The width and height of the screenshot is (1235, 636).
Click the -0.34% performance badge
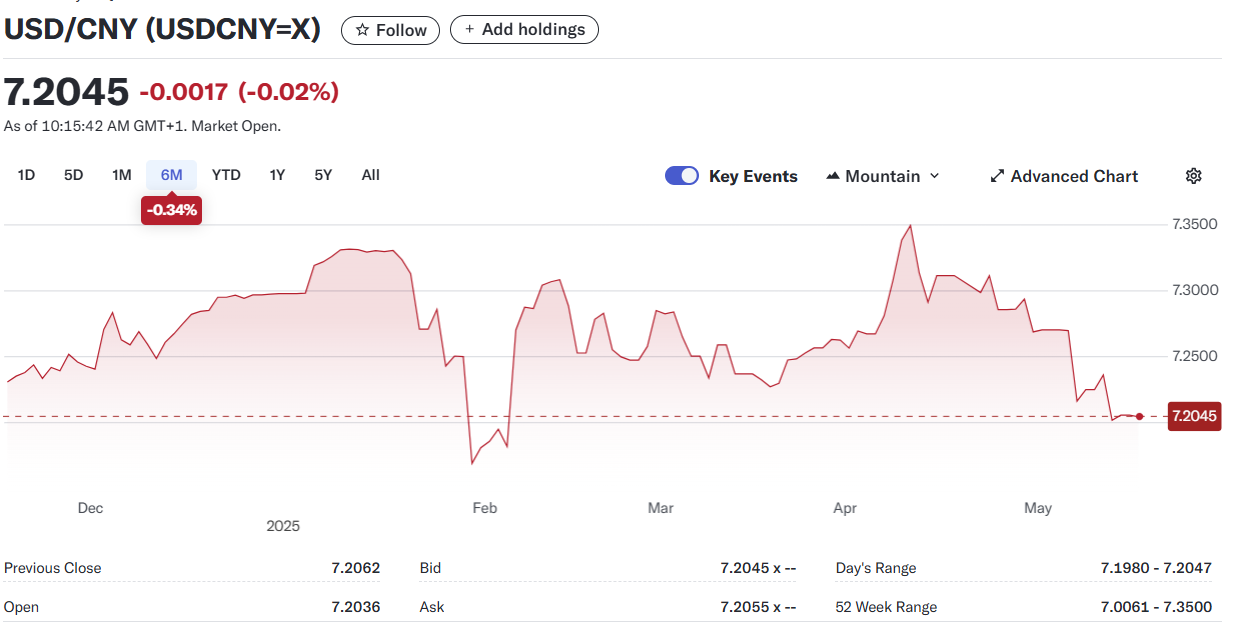click(171, 210)
